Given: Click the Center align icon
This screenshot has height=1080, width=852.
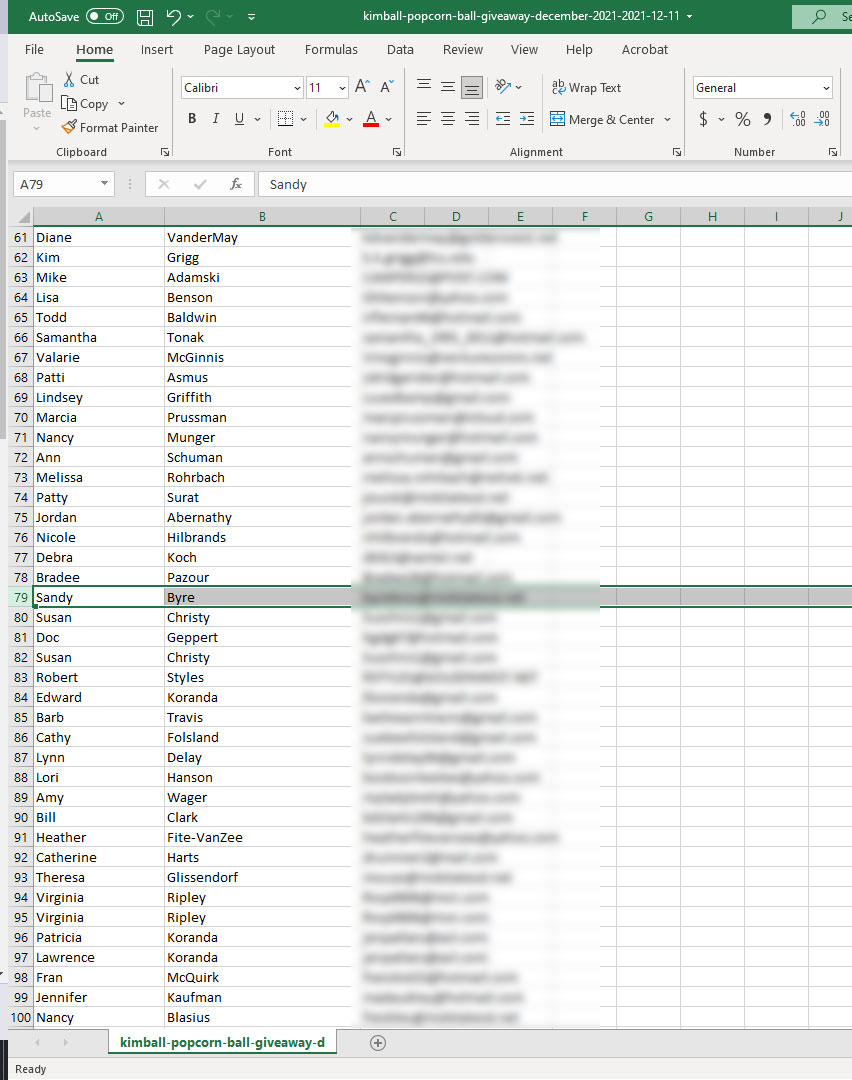Looking at the screenshot, I should tap(448, 119).
